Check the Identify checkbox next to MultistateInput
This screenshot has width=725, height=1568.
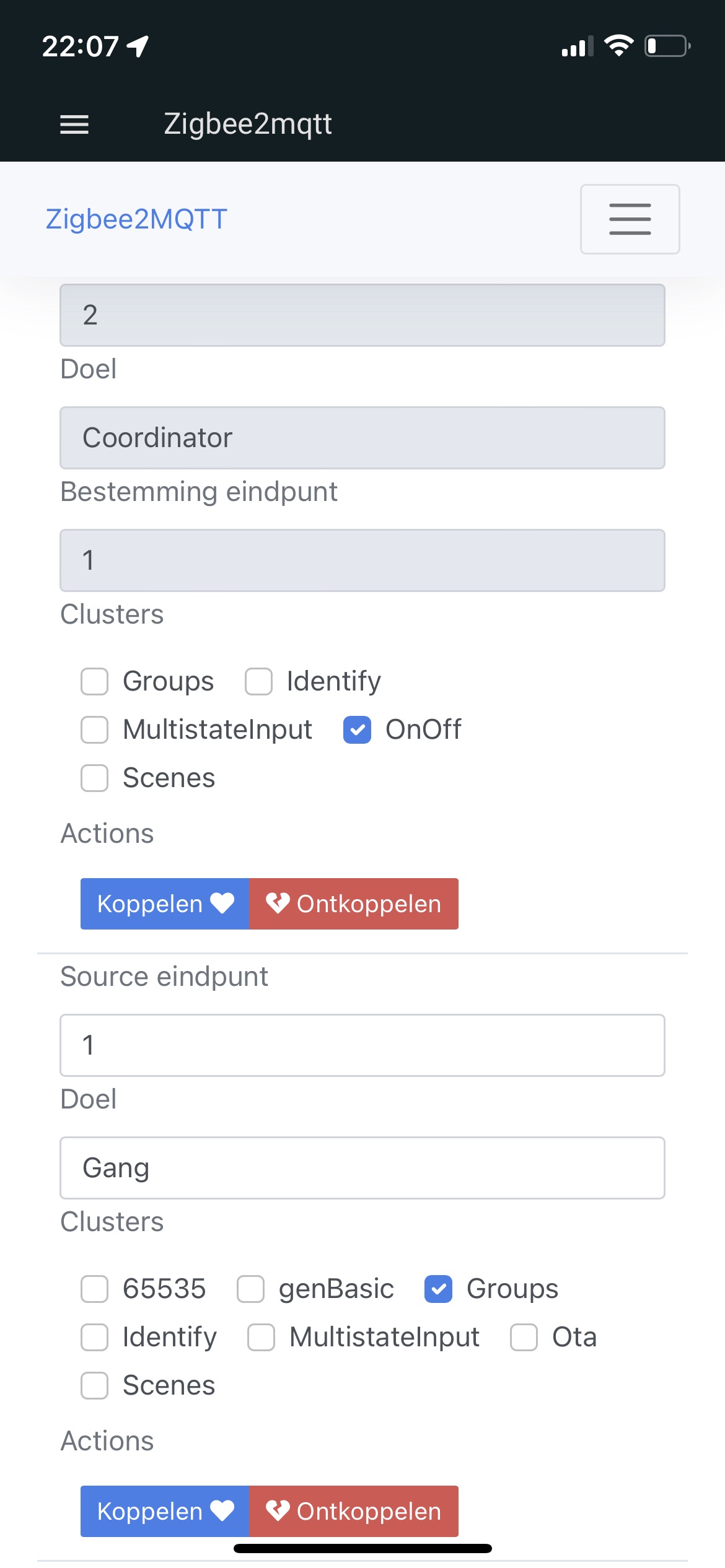click(x=258, y=682)
